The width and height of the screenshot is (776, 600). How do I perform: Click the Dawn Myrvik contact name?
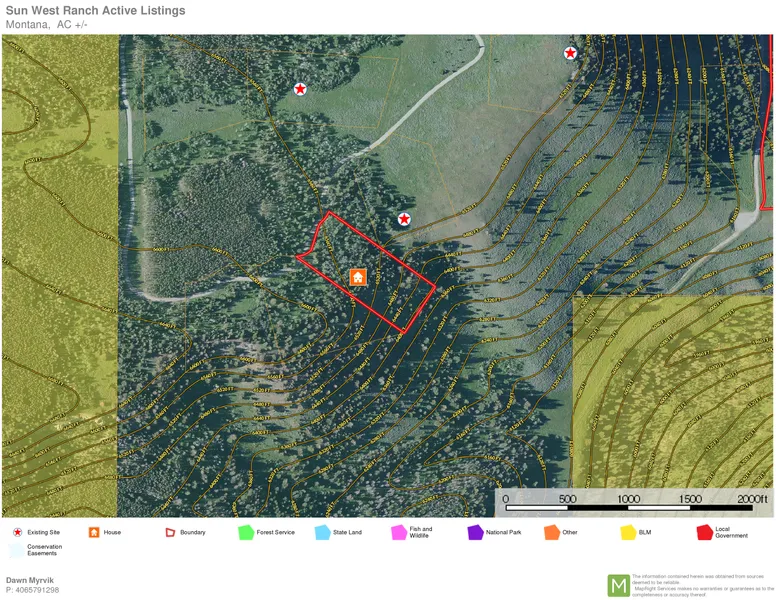coord(30,580)
